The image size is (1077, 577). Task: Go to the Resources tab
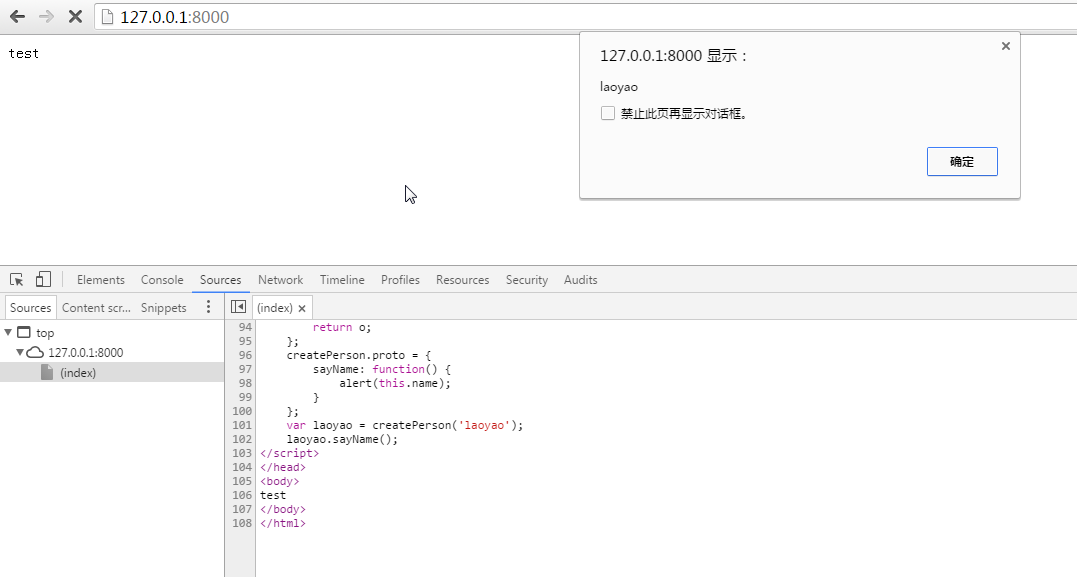point(462,280)
